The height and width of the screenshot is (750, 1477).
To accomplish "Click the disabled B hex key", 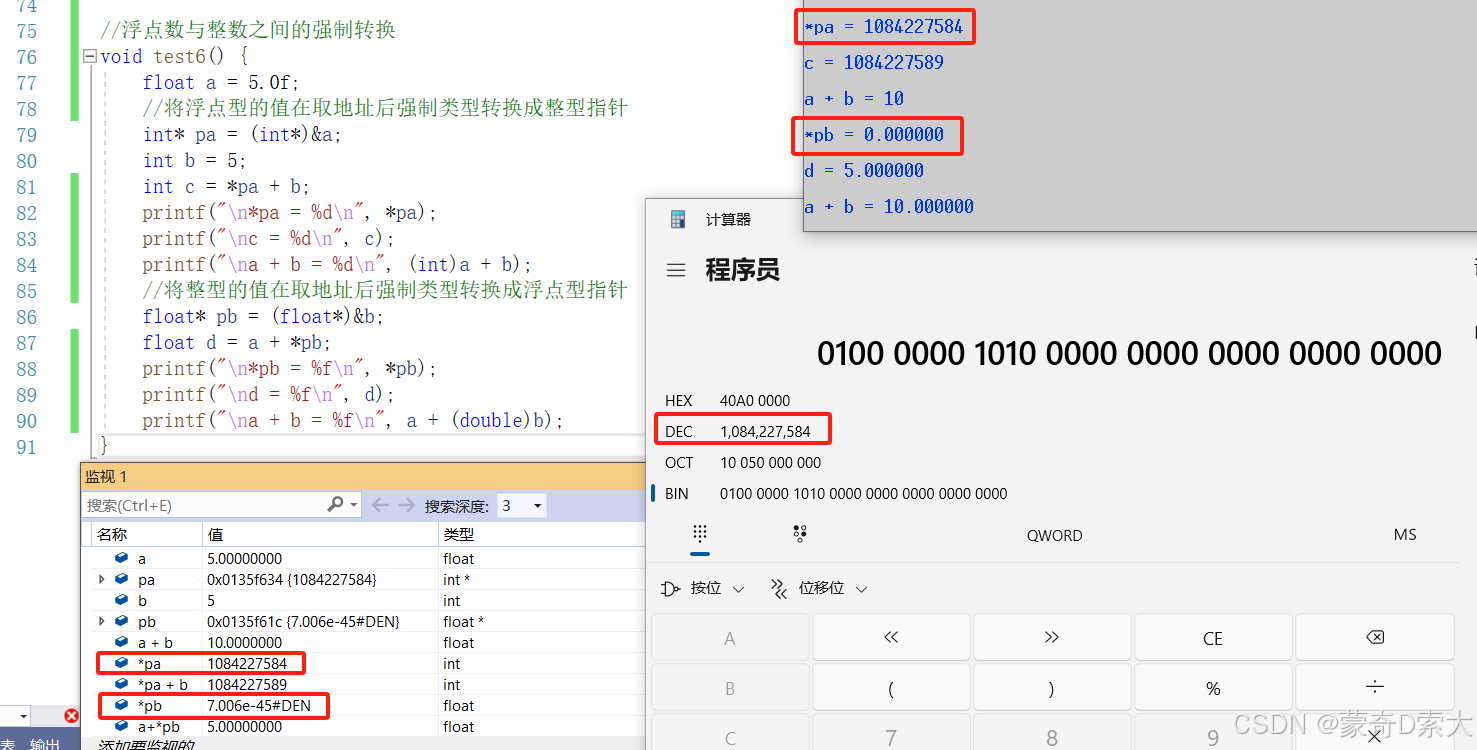I will point(730,688).
